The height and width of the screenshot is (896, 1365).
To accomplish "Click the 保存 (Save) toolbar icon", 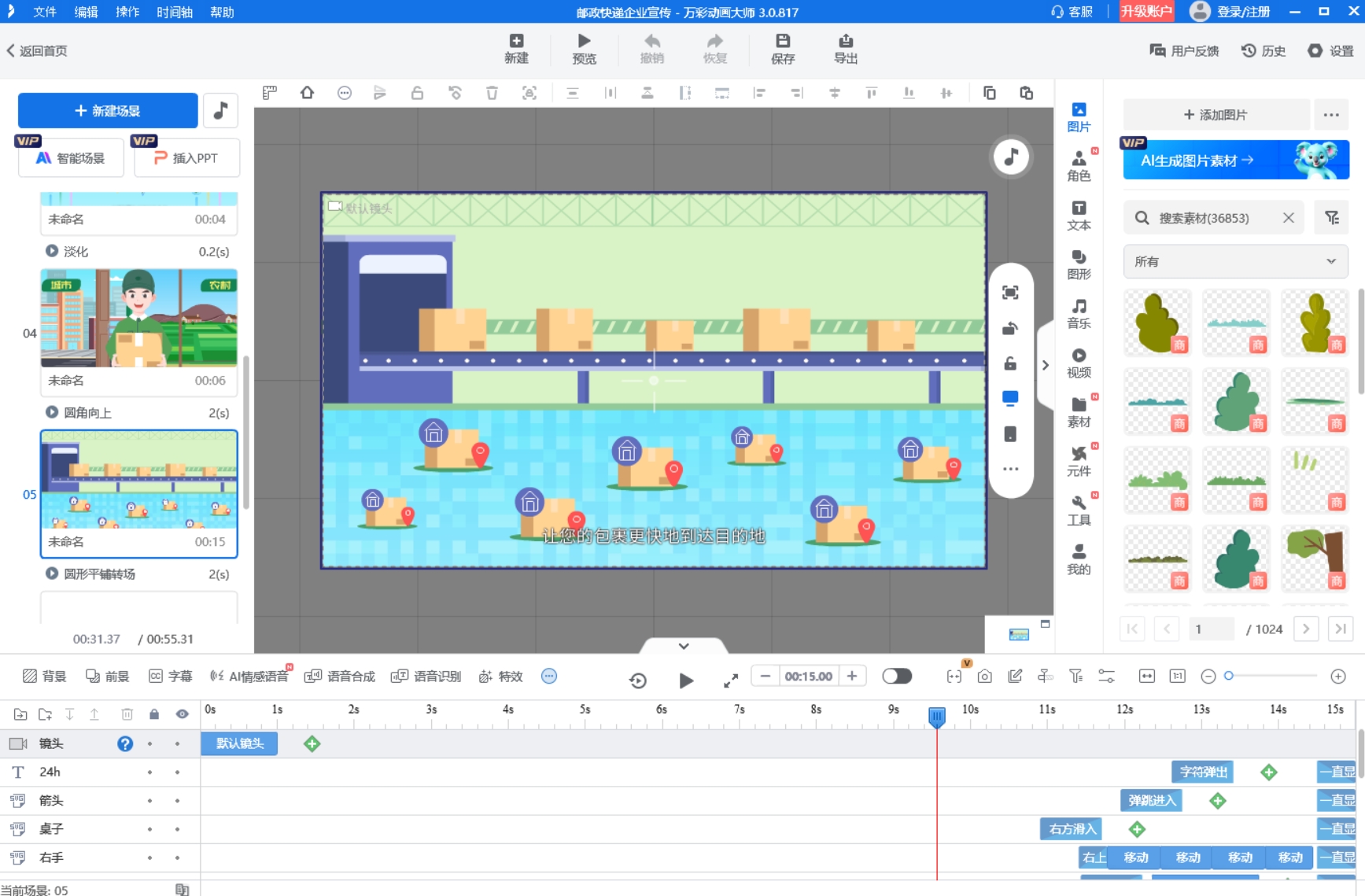I will [x=783, y=49].
